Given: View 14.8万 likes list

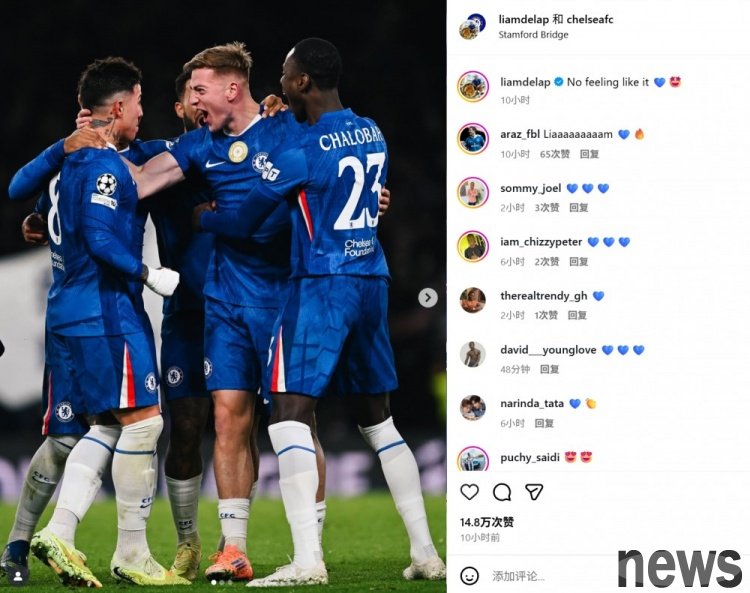Looking at the screenshot, I should (x=487, y=522).
